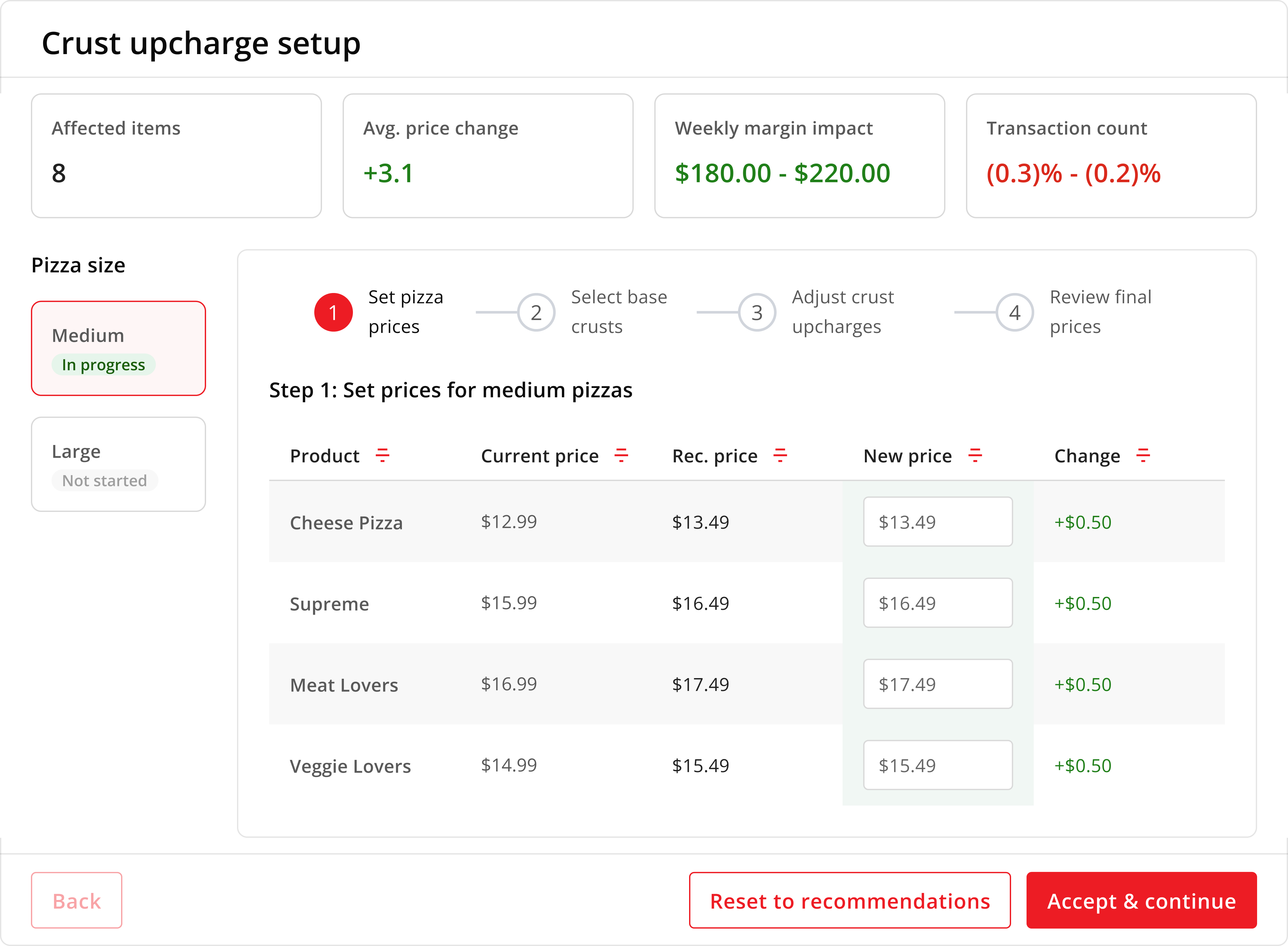This screenshot has height=946, width=1288.
Task: Select the Meat Lovers price input
Action: pyautogui.click(x=938, y=684)
